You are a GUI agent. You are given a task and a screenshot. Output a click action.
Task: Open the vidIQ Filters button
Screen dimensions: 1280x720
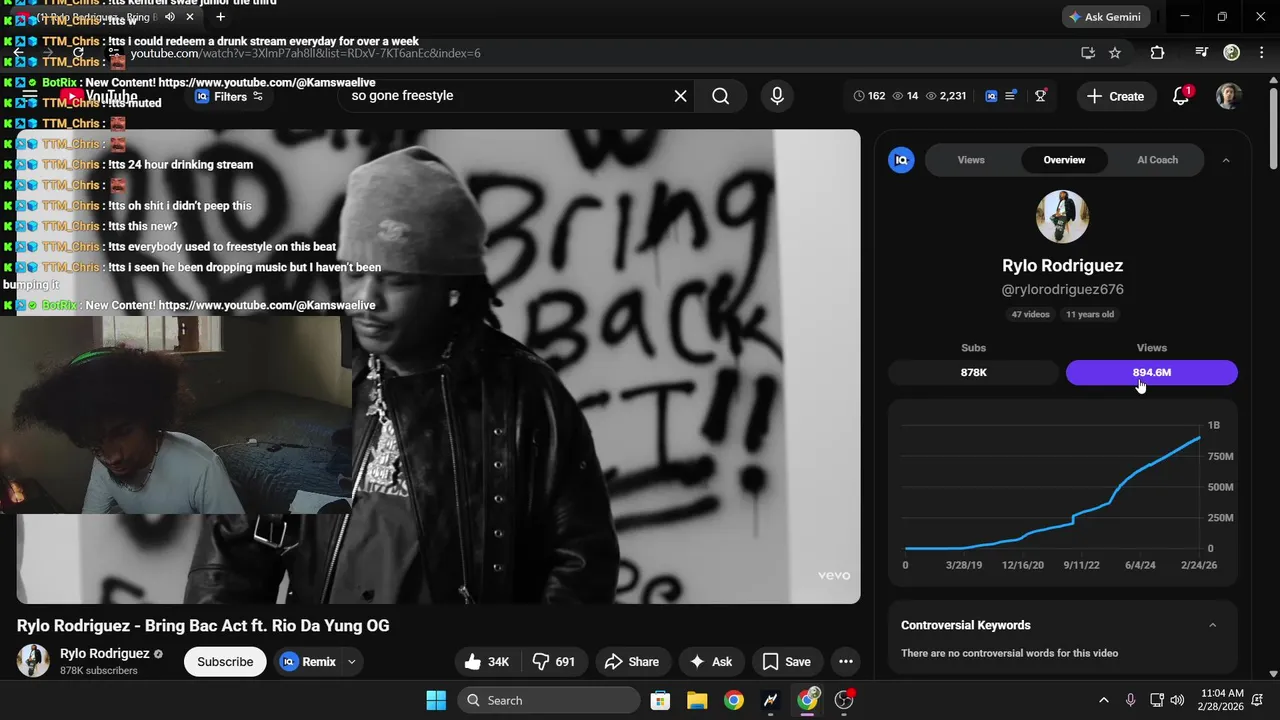230,96
